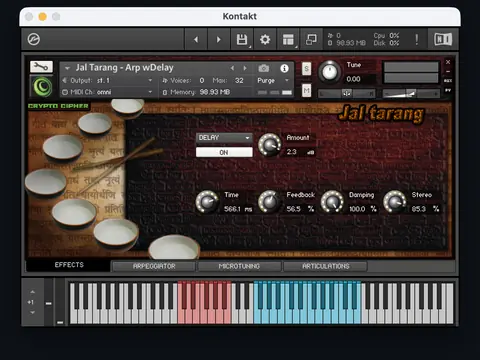Click the Feedback knob
The image size is (480, 360).
[x=269, y=202]
